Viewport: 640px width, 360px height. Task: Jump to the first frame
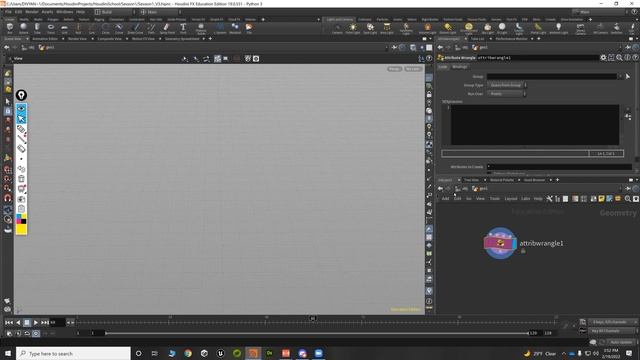point(9,322)
